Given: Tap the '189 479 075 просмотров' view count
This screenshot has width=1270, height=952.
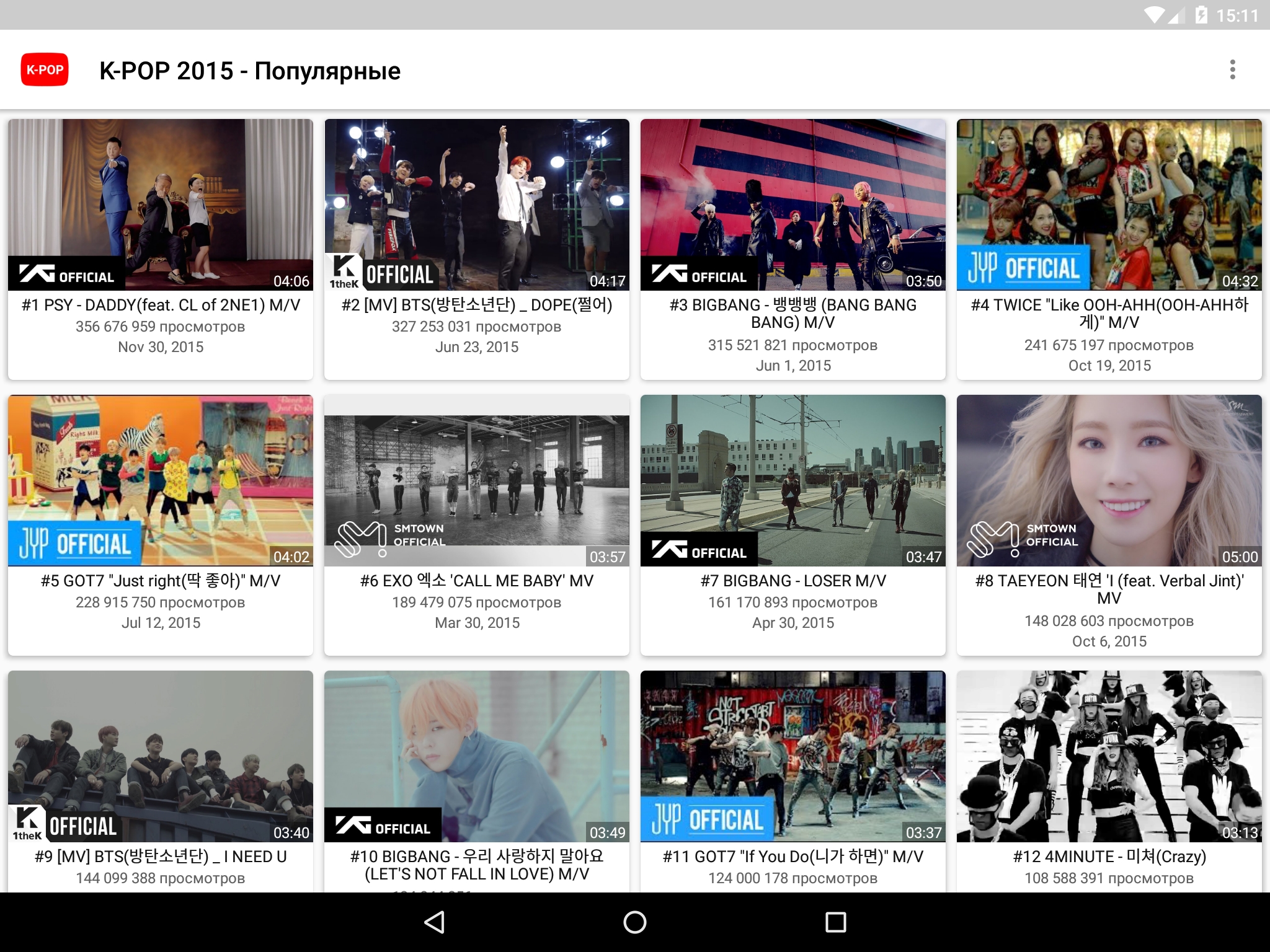Looking at the screenshot, I should (x=477, y=602).
